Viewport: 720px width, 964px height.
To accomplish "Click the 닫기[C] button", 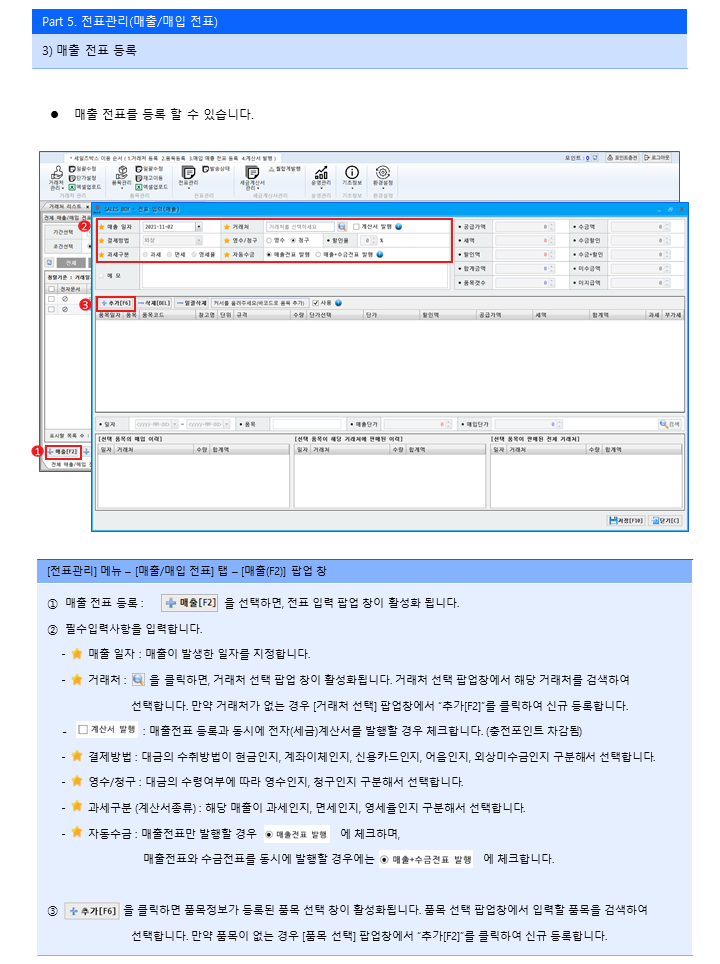I will [x=665, y=521].
